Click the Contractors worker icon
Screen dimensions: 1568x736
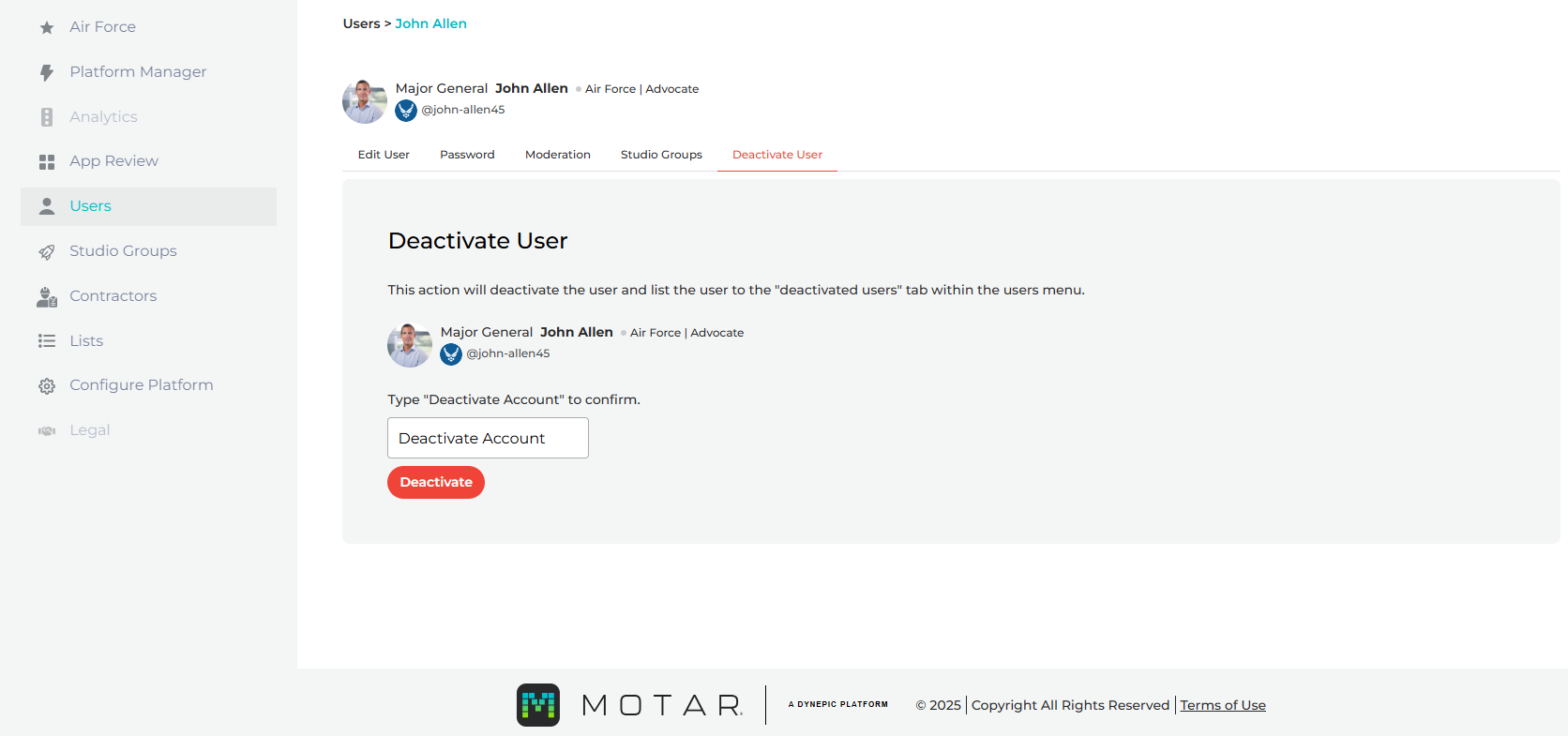[x=47, y=296]
